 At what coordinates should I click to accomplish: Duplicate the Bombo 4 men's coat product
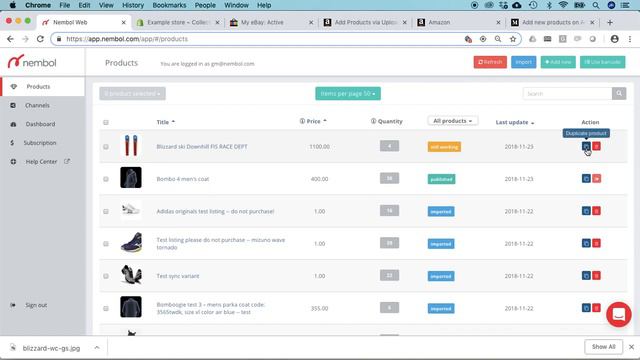click(586, 178)
